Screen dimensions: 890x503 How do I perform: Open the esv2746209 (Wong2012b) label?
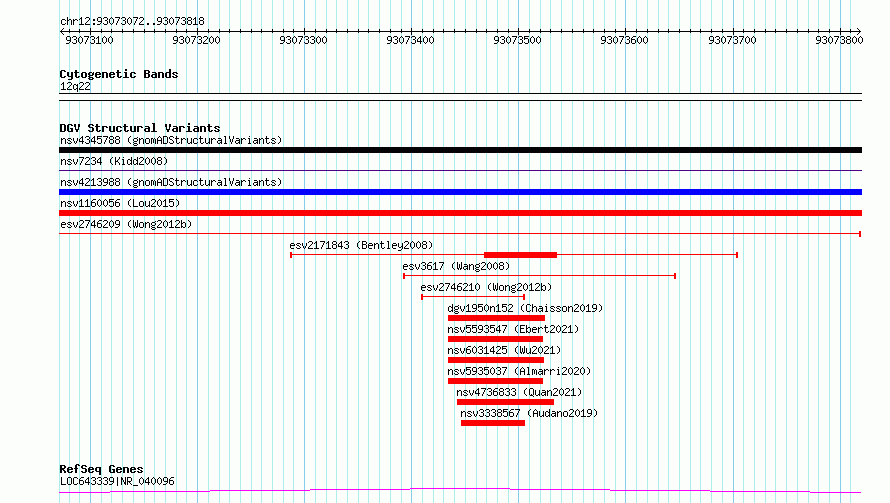126,224
